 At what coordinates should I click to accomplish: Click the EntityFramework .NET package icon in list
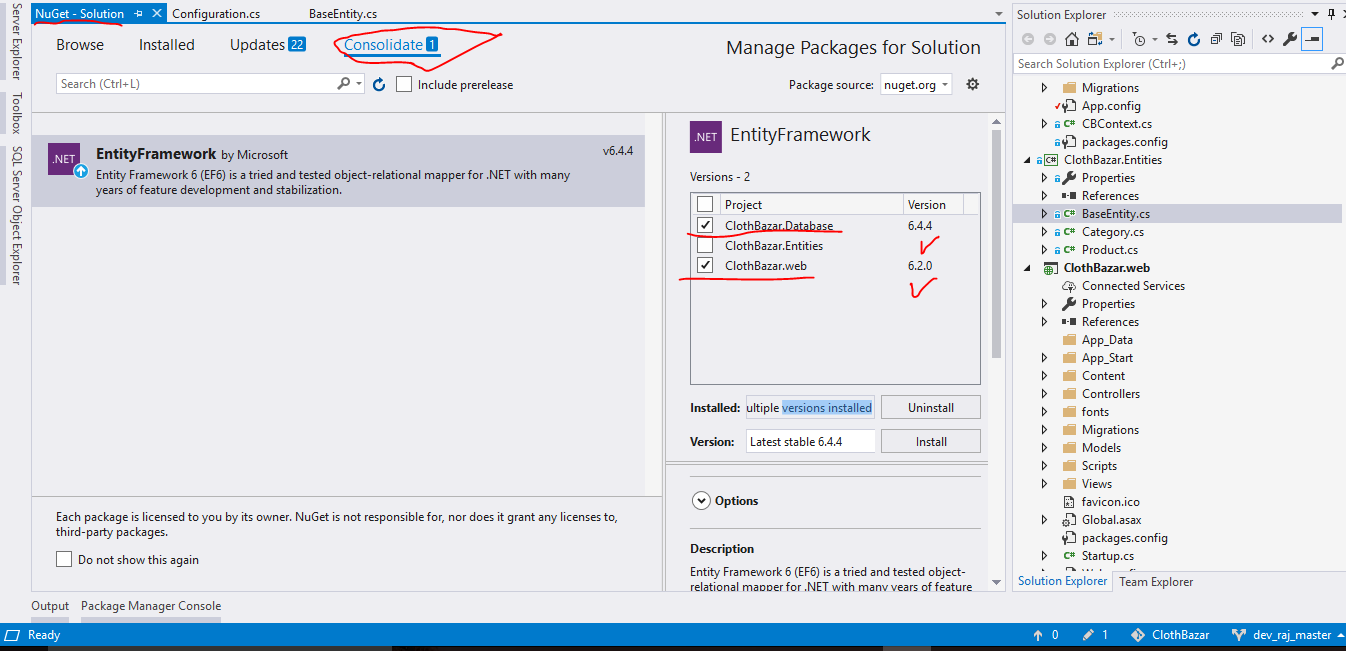[x=65, y=159]
